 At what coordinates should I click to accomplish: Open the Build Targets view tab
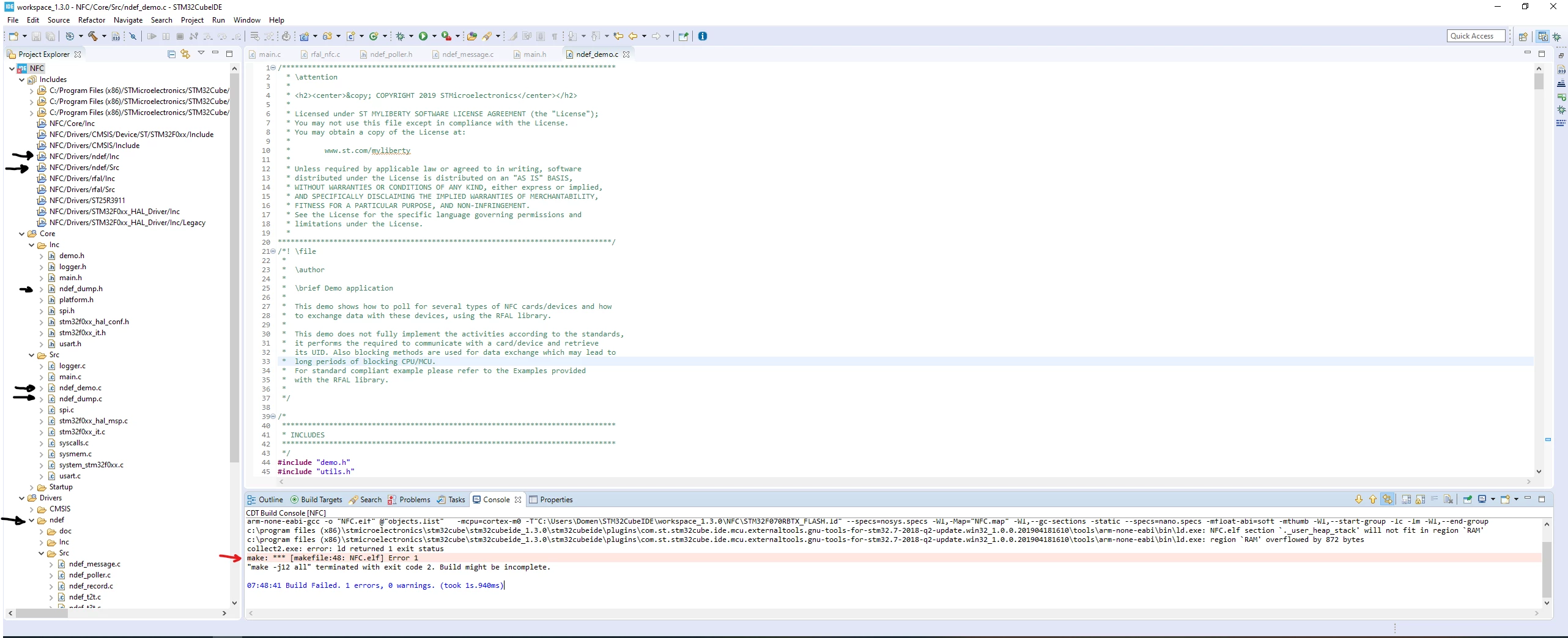[x=316, y=500]
